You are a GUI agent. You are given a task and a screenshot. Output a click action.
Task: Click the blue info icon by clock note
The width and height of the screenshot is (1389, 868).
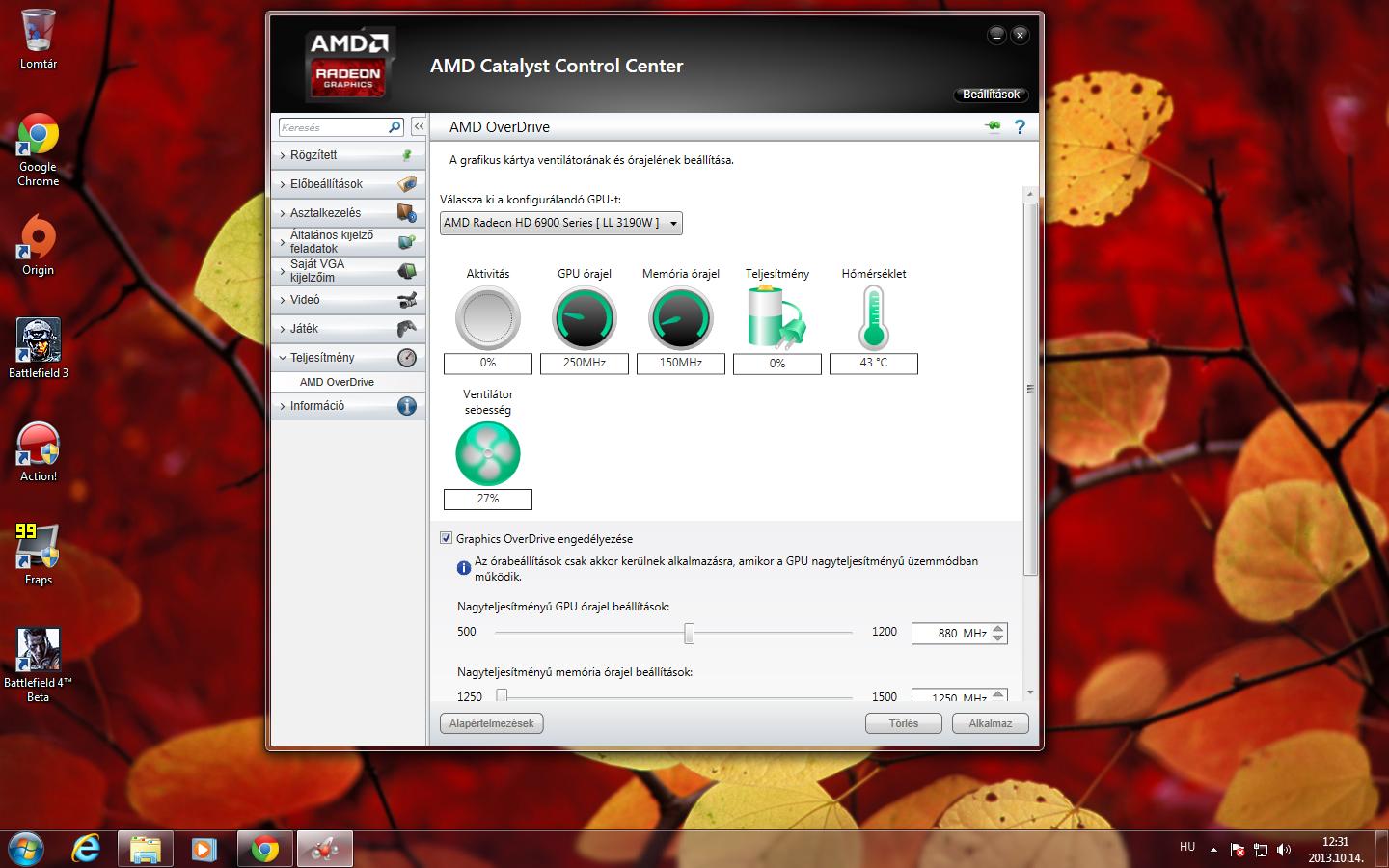(x=463, y=569)
